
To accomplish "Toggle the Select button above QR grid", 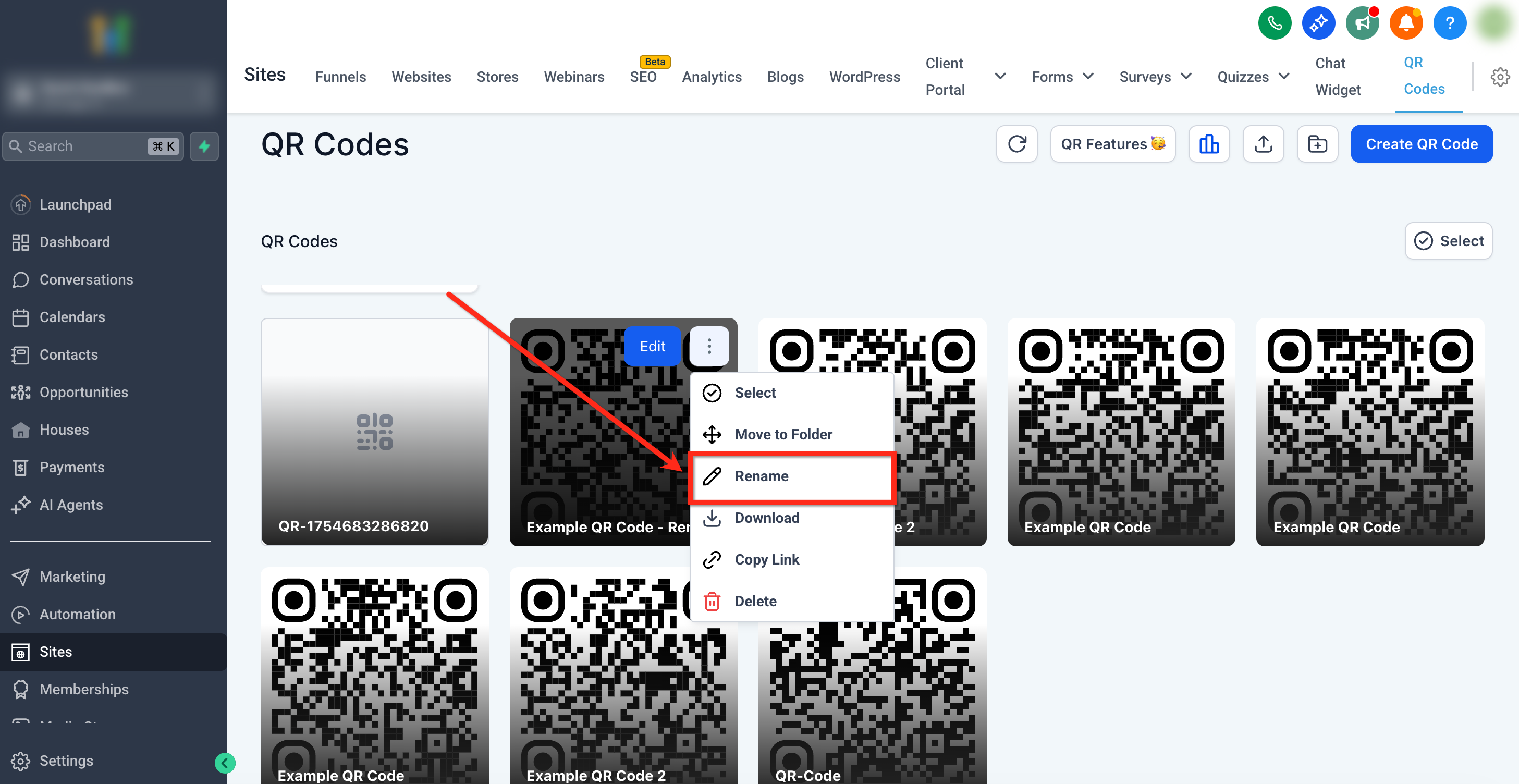I will click(1448, 240).
